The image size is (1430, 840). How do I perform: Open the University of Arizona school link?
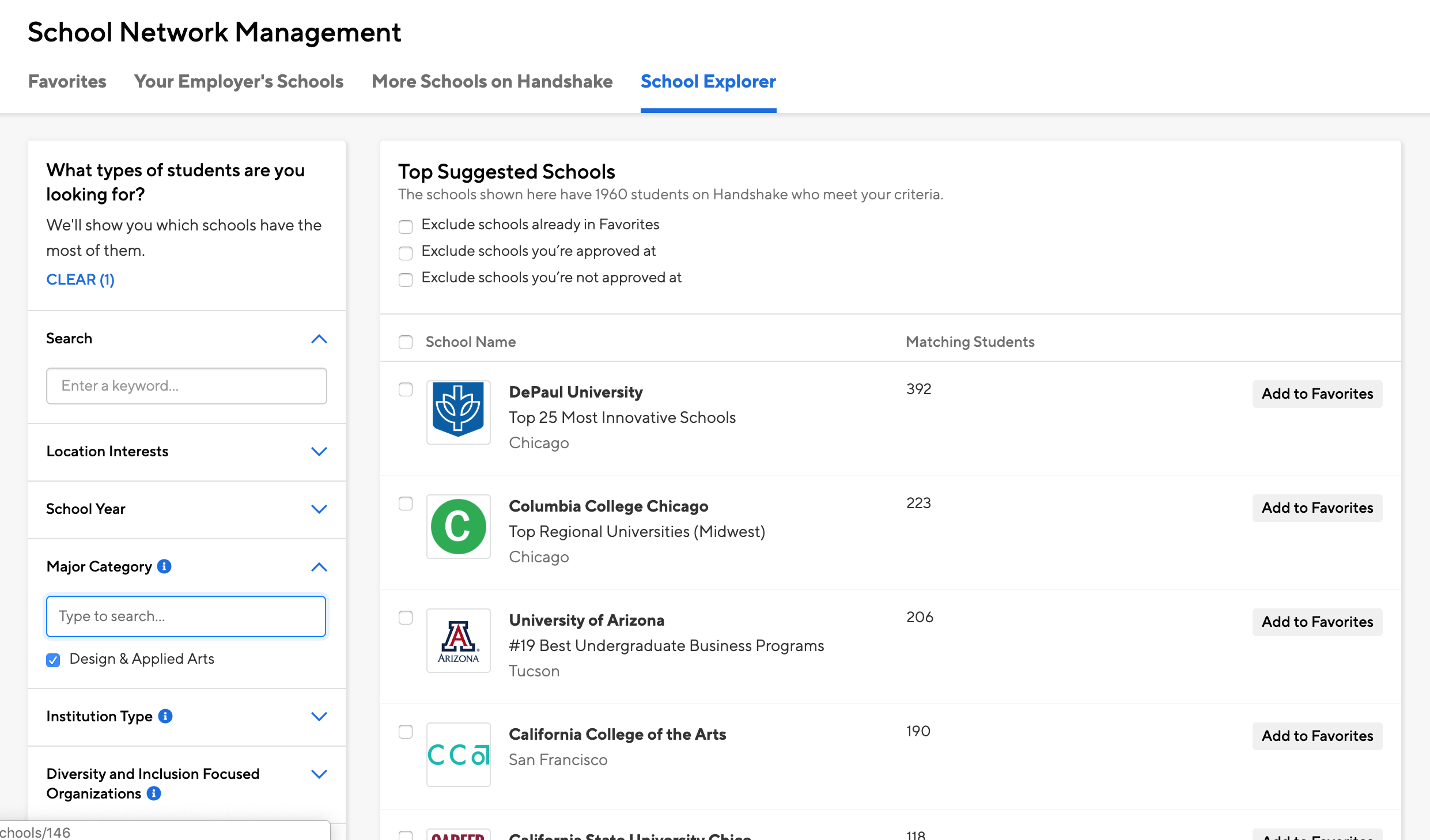587,620
